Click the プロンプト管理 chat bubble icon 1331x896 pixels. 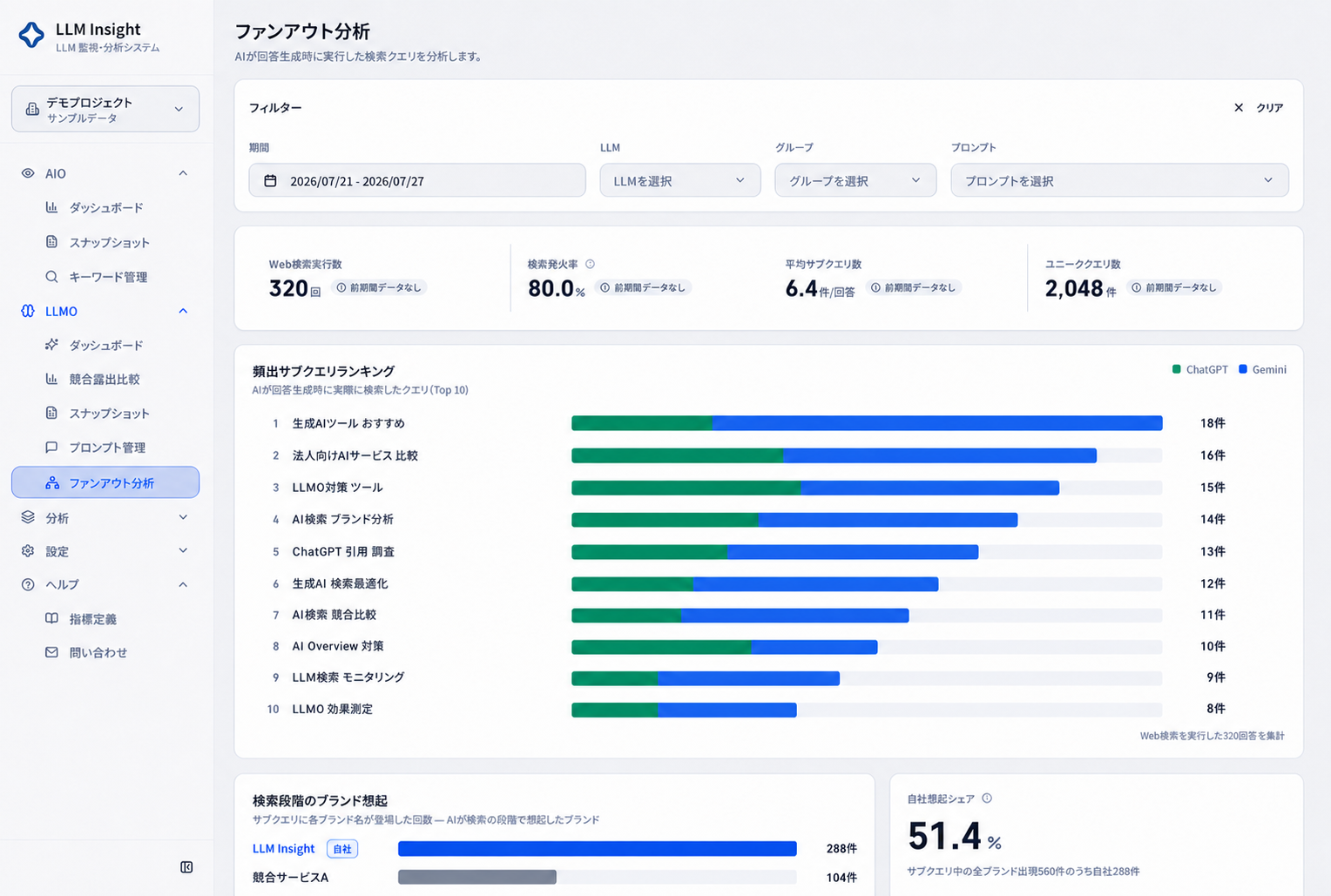coord(51,447)
